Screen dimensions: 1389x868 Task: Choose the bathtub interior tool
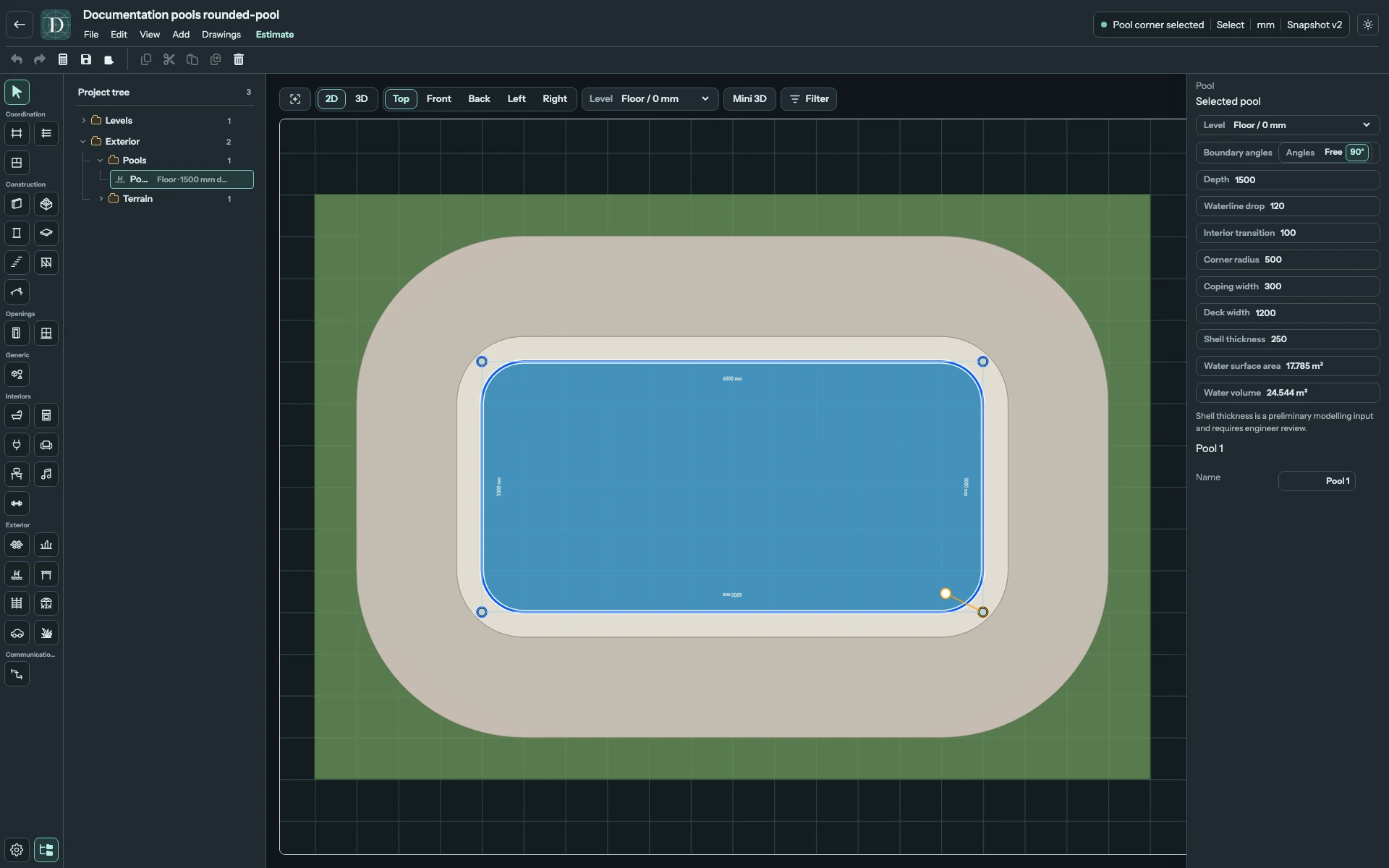[17, 416]
